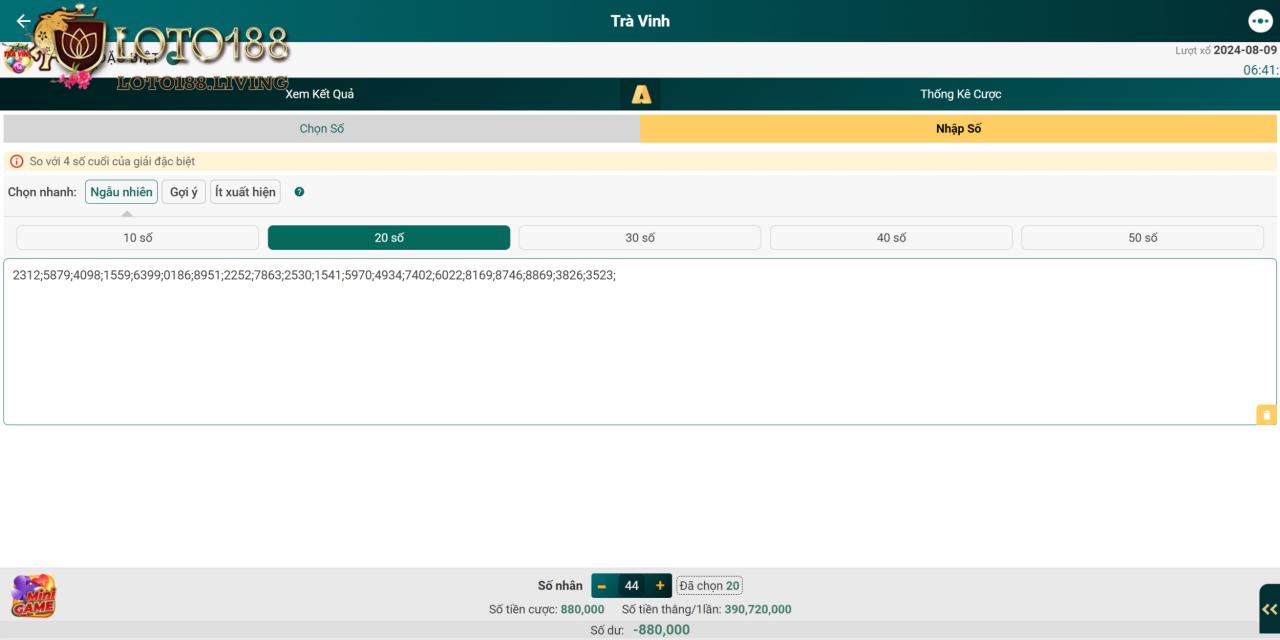Open the three-dots more options menu
Screen dimensions: 1280x640
[x=1260, y=21]
